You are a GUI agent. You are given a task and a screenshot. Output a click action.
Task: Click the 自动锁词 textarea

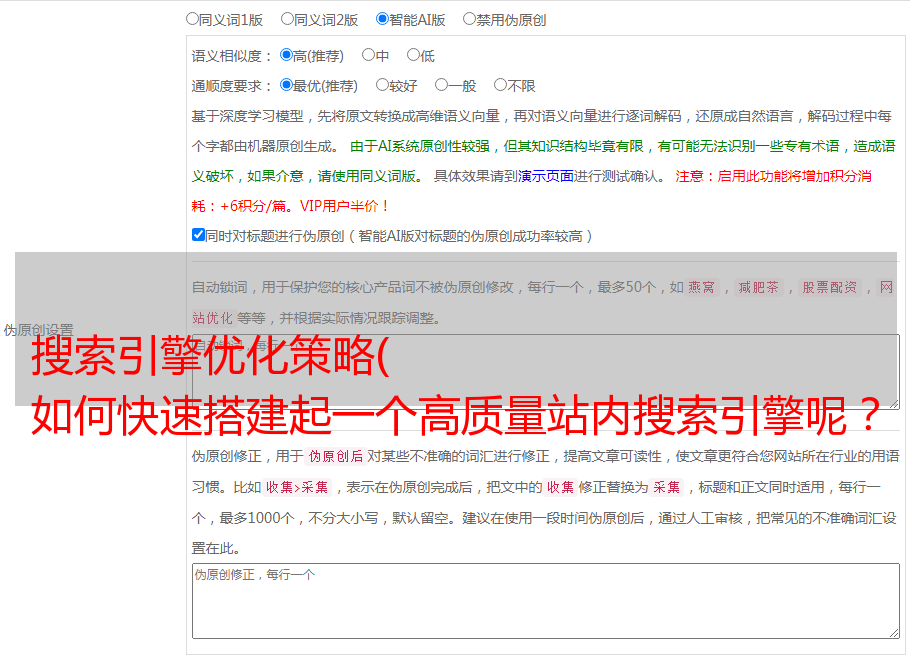click(546, 372)
